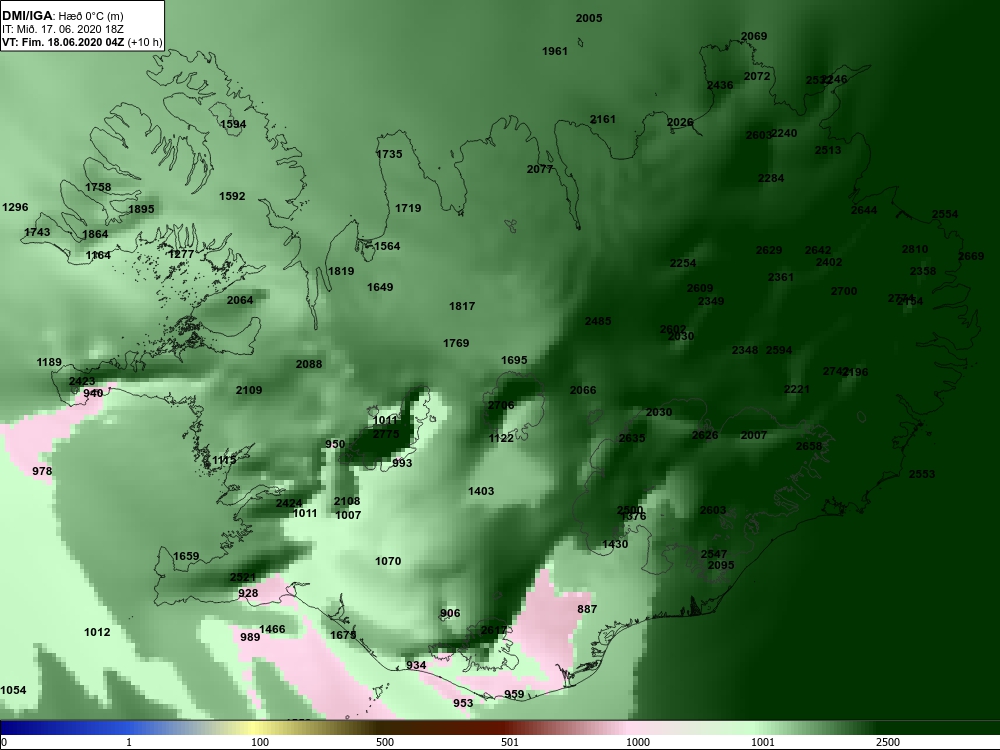Select the legend label '501'
The width and height of the screenshot is (1000, 750).
pos(510,742)
